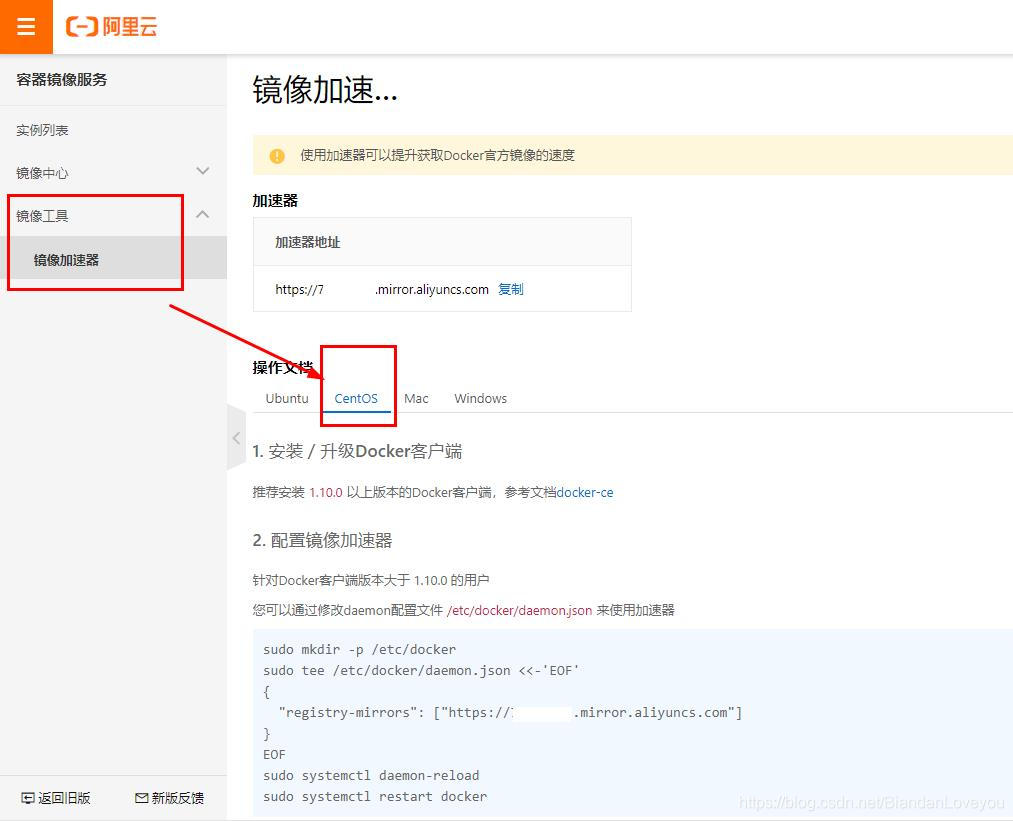The width and height of the screenshot is (1013, 821).
Task: Click the 'sudo mkdir -p /etc/docker' line
Action: click(x=359, y=650)
